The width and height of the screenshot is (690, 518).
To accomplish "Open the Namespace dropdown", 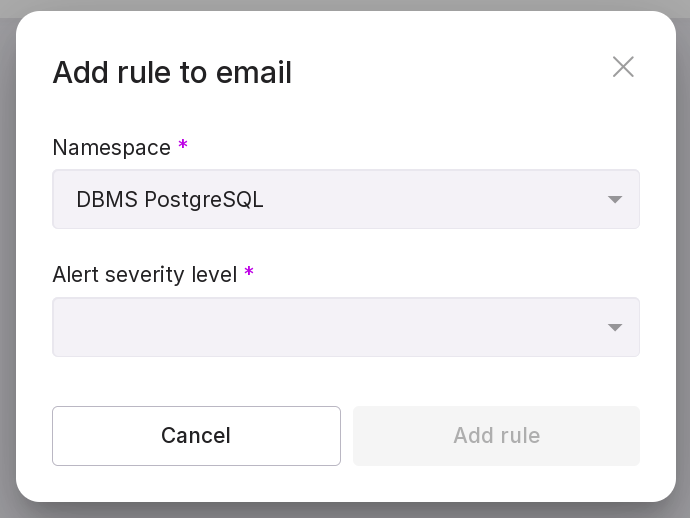I will tap(345, 199).
